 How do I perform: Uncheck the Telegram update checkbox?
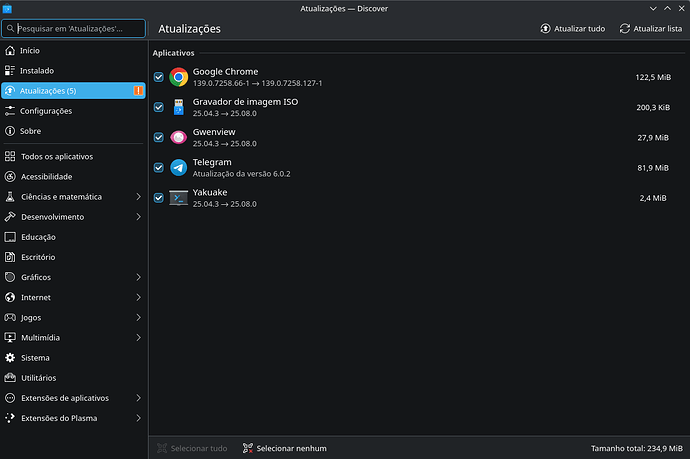click(x=158, y=167)
